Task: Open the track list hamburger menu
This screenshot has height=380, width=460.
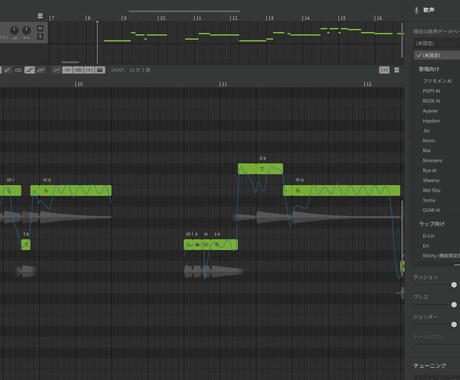Action: (40, 16)
